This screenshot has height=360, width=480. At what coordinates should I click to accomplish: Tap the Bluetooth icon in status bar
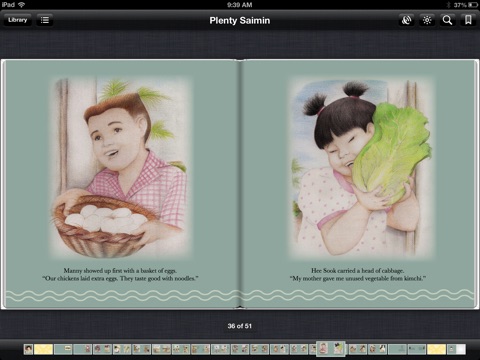(x=448, y=5)
